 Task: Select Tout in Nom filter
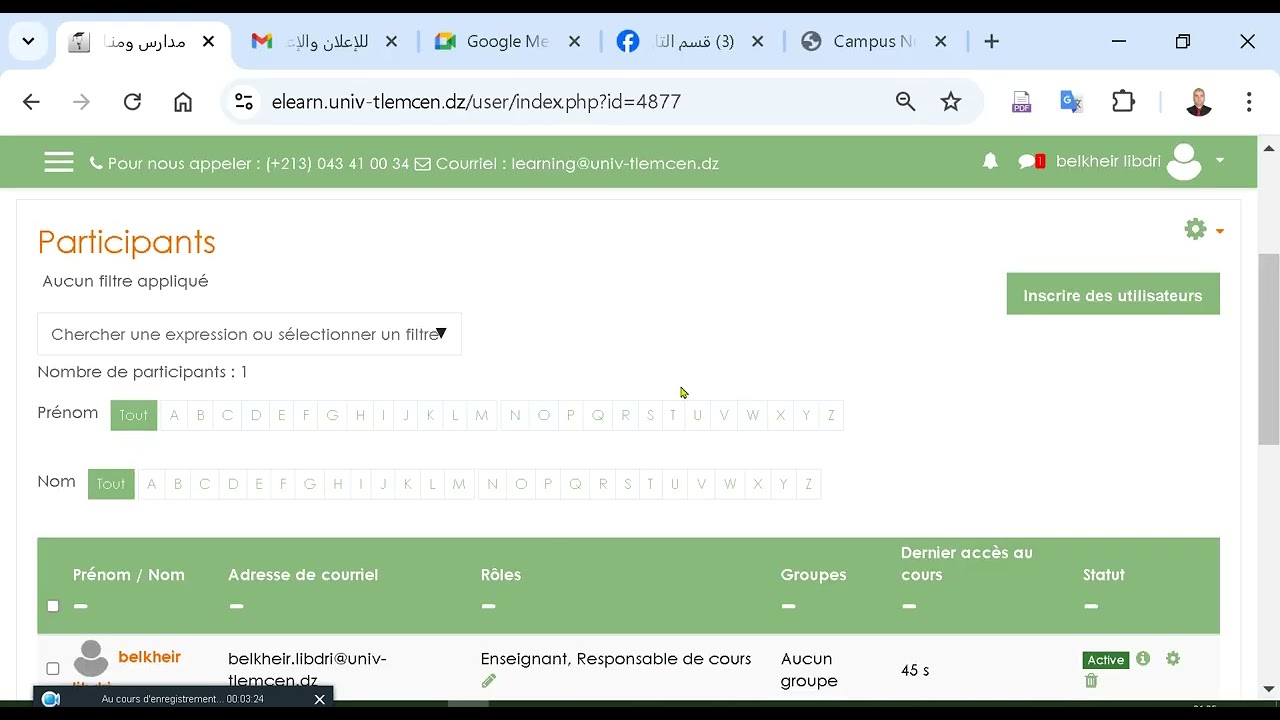tap(111, 484)
